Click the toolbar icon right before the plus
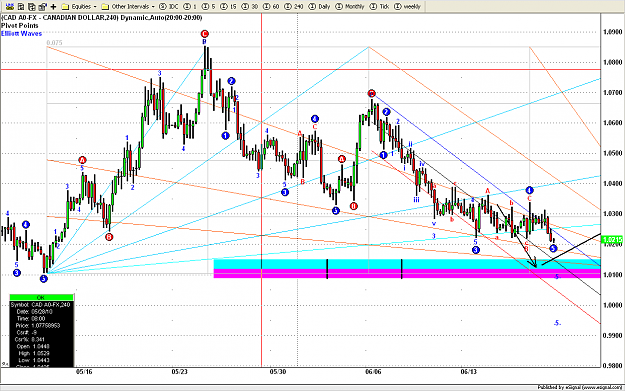 click(x=42, y=6)
